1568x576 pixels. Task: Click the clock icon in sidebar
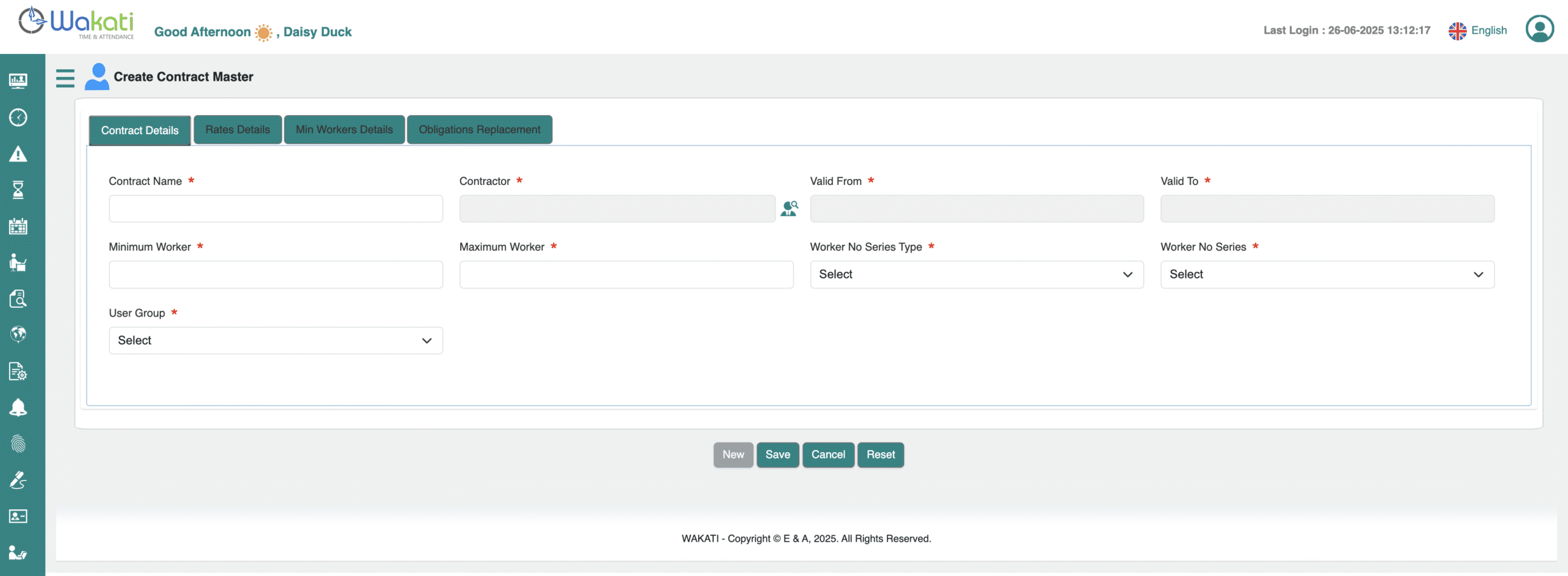pos(18,118)
